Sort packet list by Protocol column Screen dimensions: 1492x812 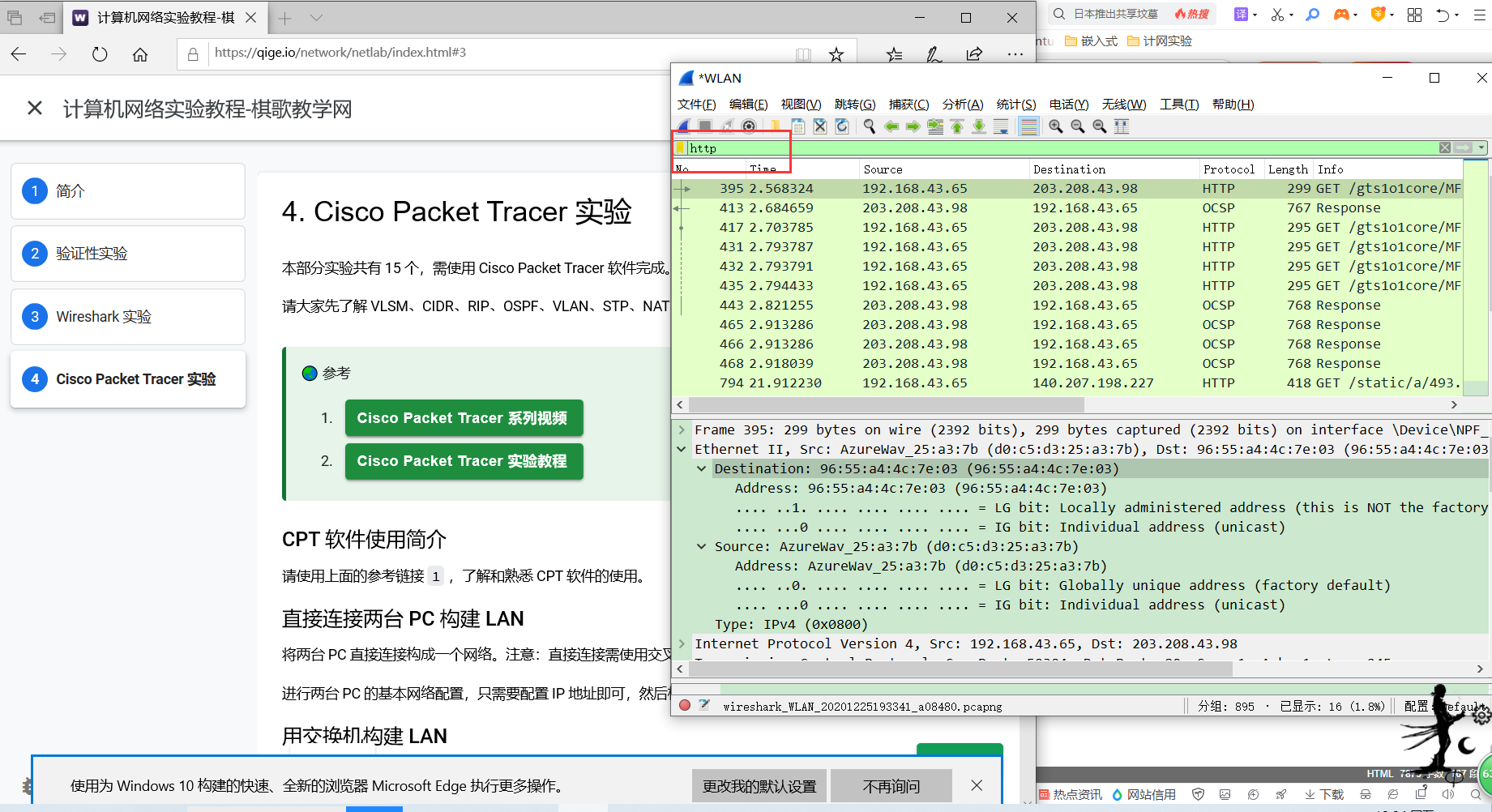pos(1231,169)
